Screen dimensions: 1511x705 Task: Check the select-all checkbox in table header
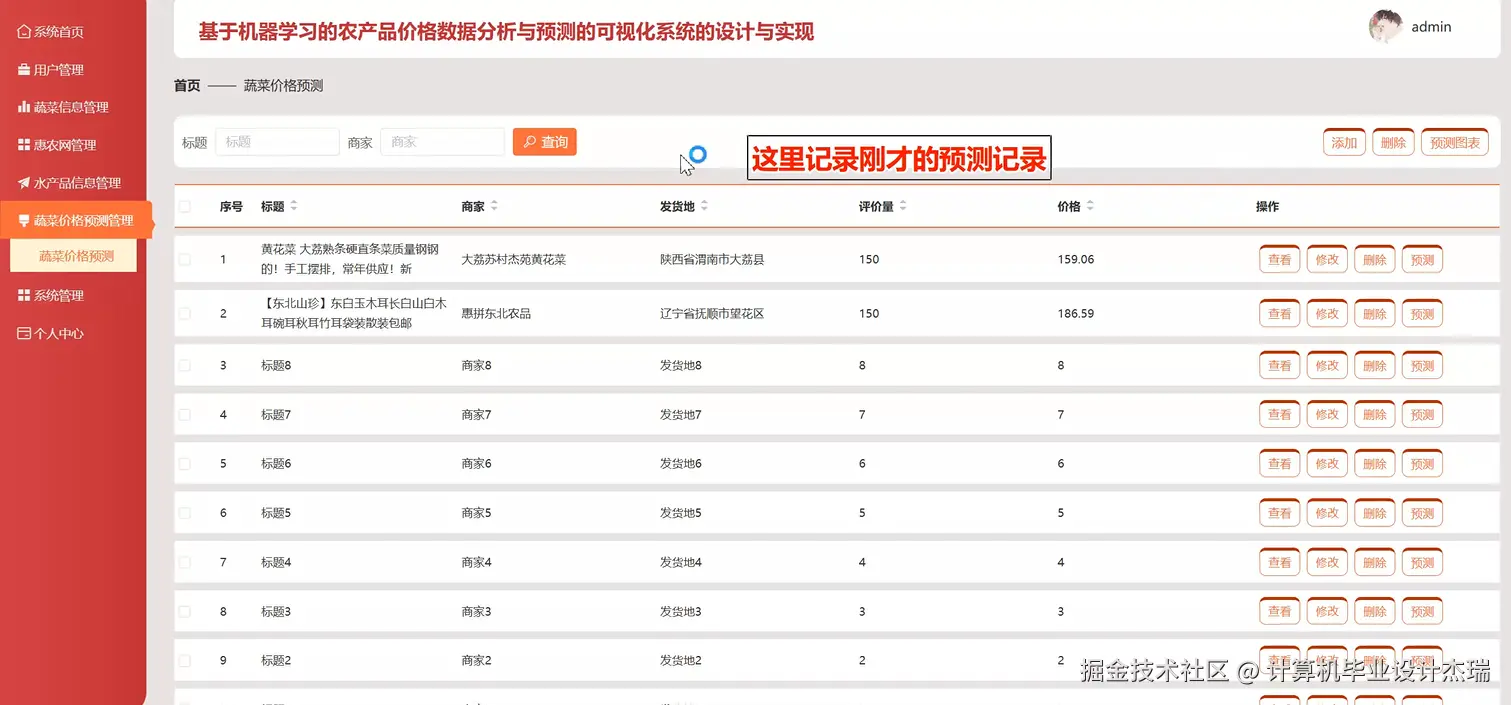point(183,206)
